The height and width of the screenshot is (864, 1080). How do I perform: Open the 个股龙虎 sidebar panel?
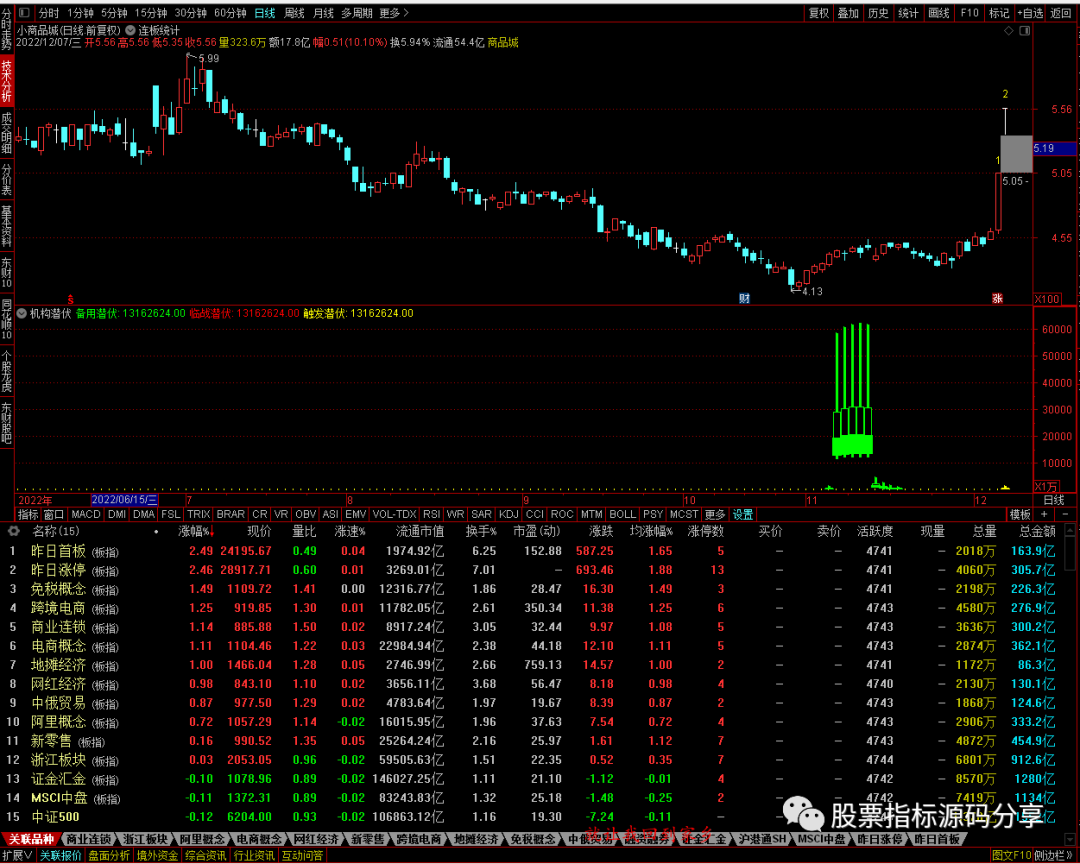point(6,371)
